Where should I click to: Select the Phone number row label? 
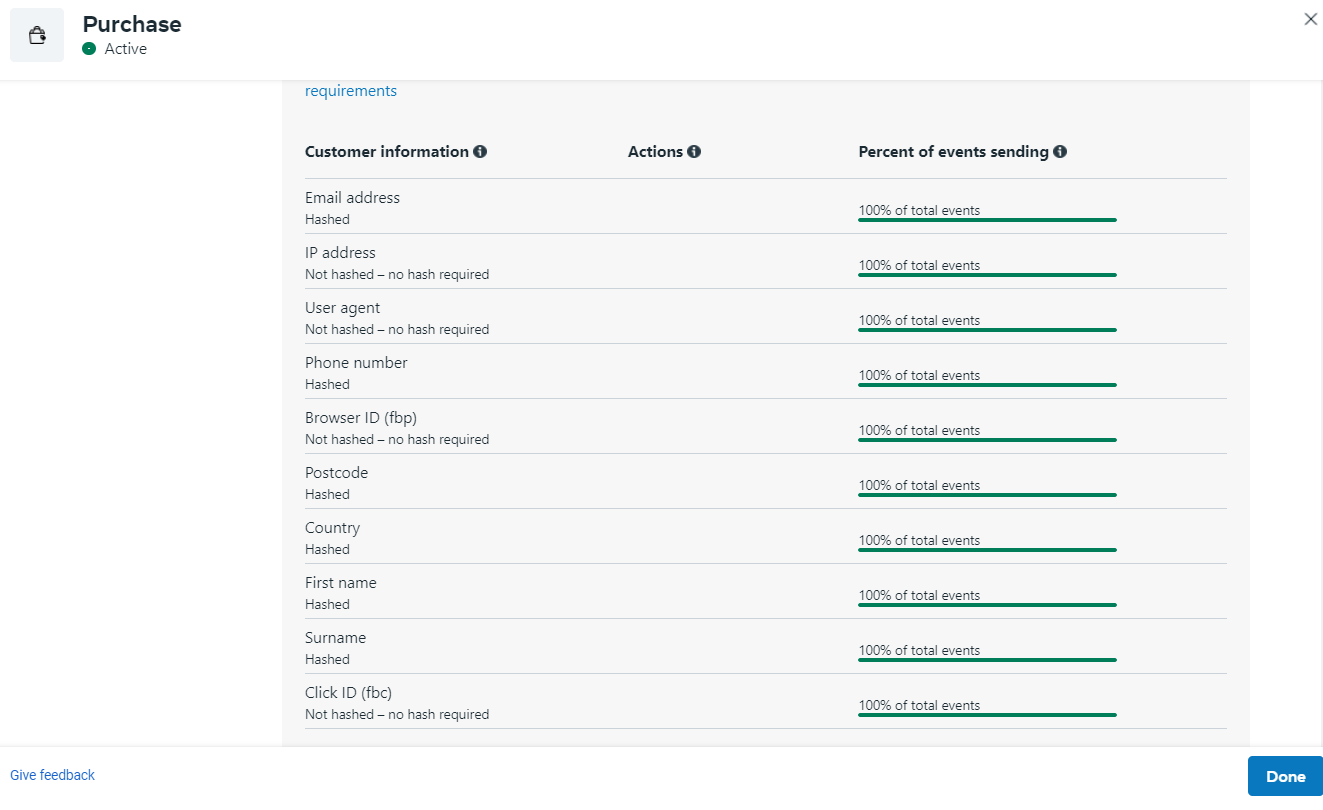pos(356,363)
